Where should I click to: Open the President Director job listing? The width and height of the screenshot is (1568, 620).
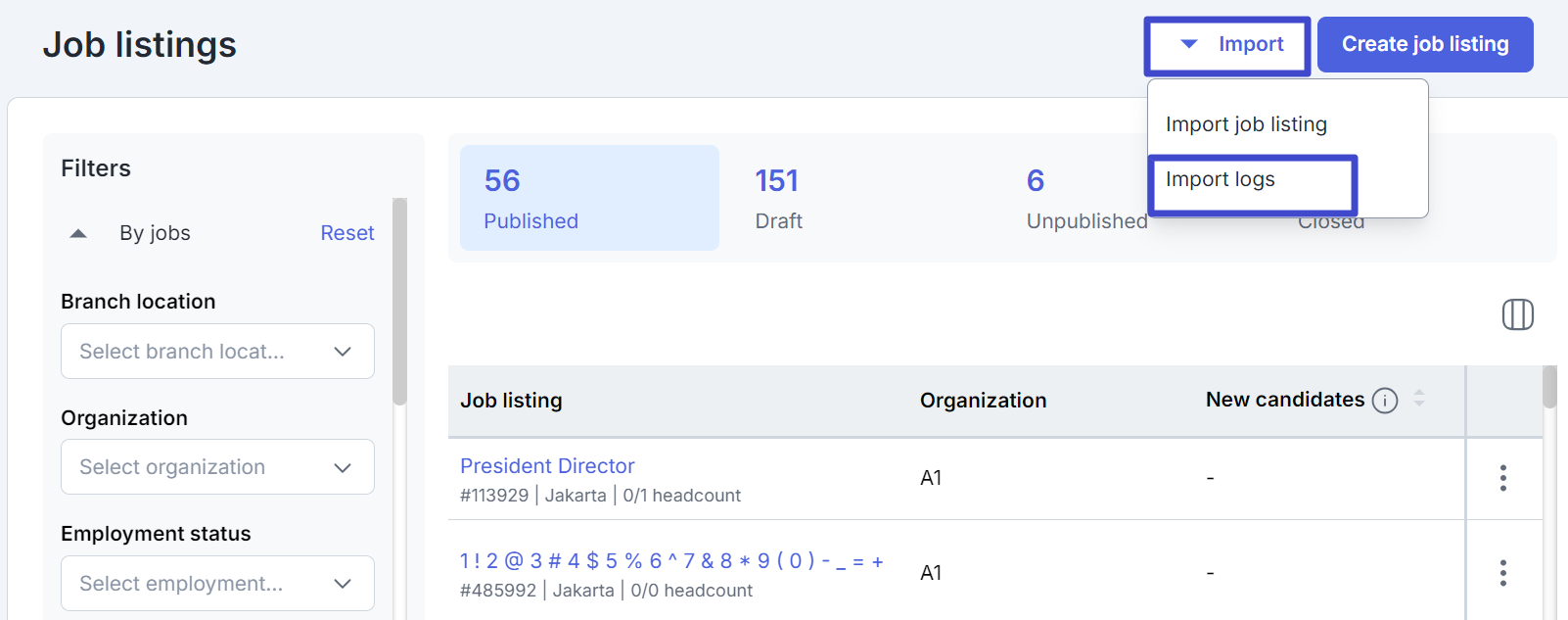[x=547, y=466]
